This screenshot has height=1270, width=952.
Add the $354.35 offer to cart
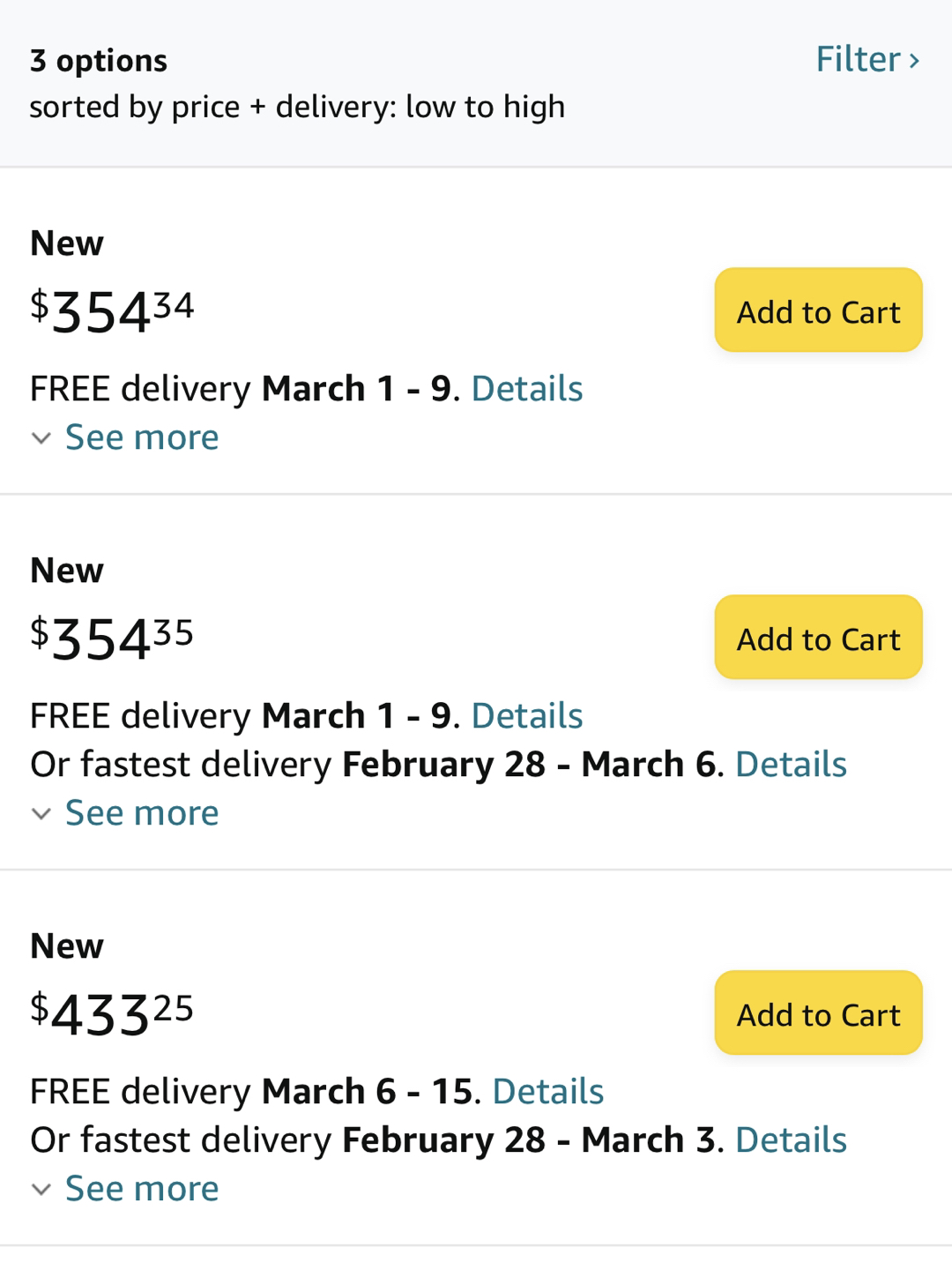click(818, 638)
